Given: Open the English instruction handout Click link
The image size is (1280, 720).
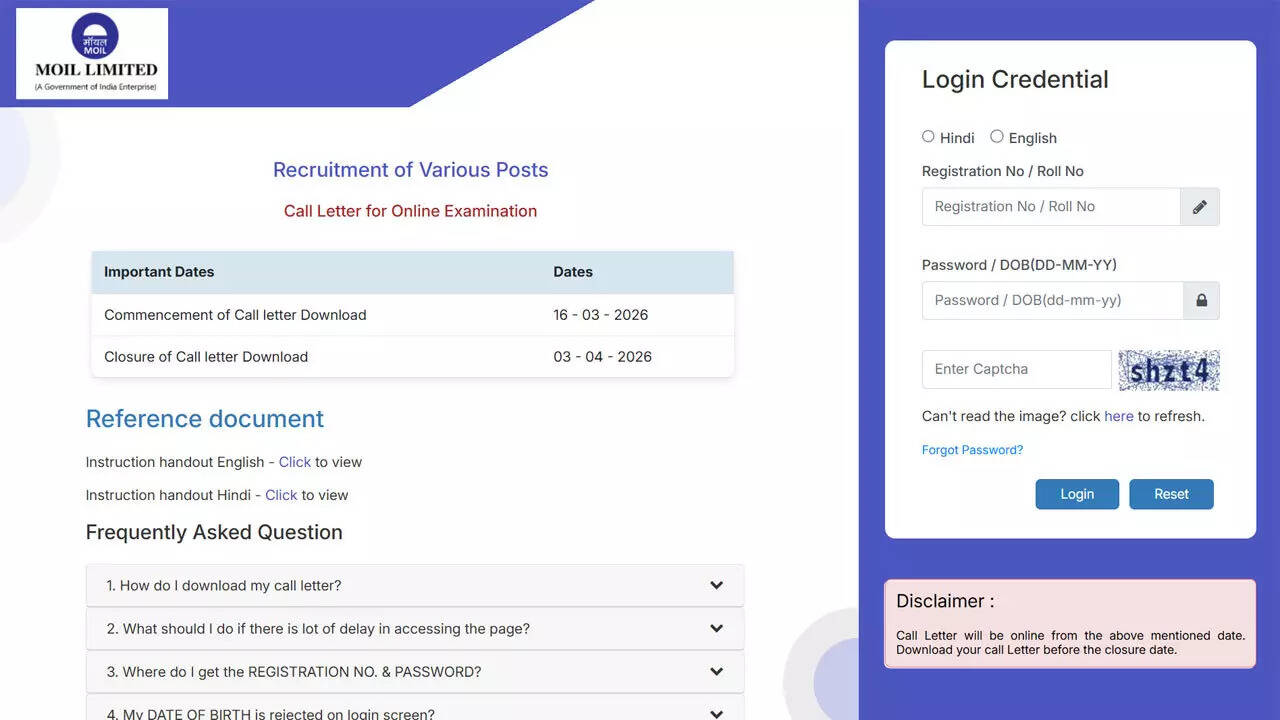Looking at the screenshot, I should (294, 462).
